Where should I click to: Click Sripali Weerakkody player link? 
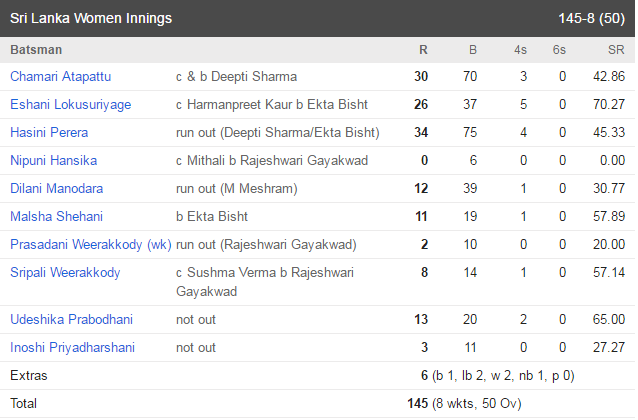(65, 273)
